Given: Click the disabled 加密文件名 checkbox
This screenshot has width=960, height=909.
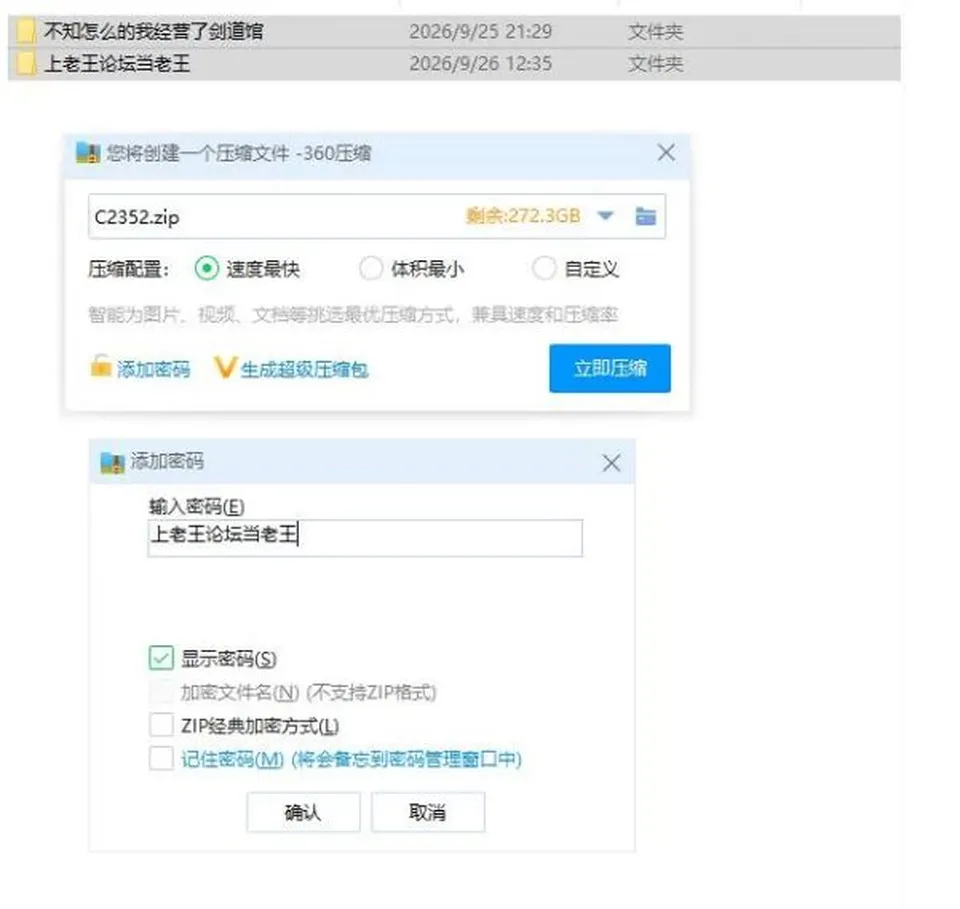Looking at the screenshot, I should tap(161, 692).
